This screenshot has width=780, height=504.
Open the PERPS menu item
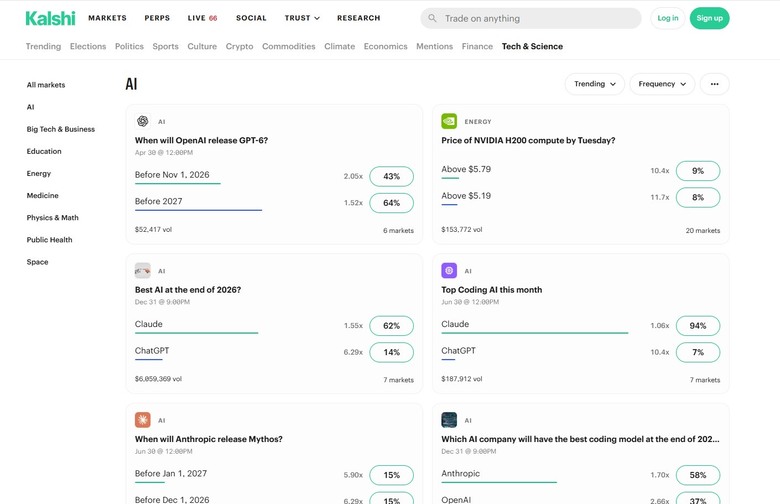(157, 18)
